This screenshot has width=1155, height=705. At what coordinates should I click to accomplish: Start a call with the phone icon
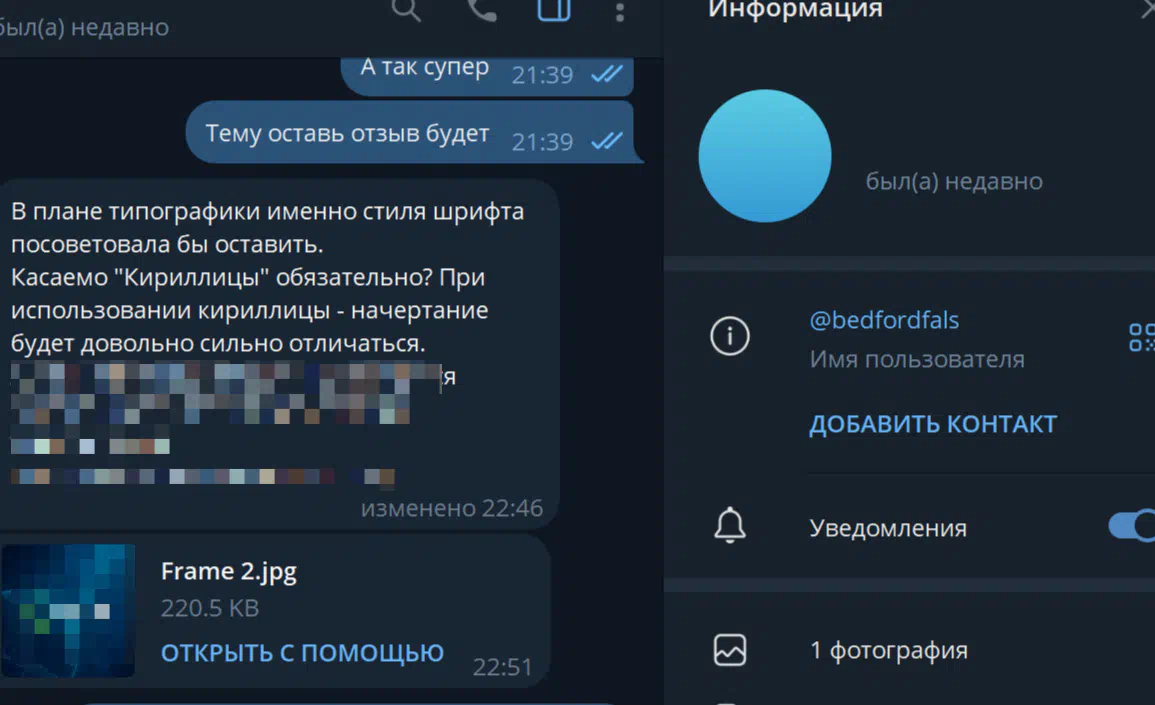coord(482,9)
